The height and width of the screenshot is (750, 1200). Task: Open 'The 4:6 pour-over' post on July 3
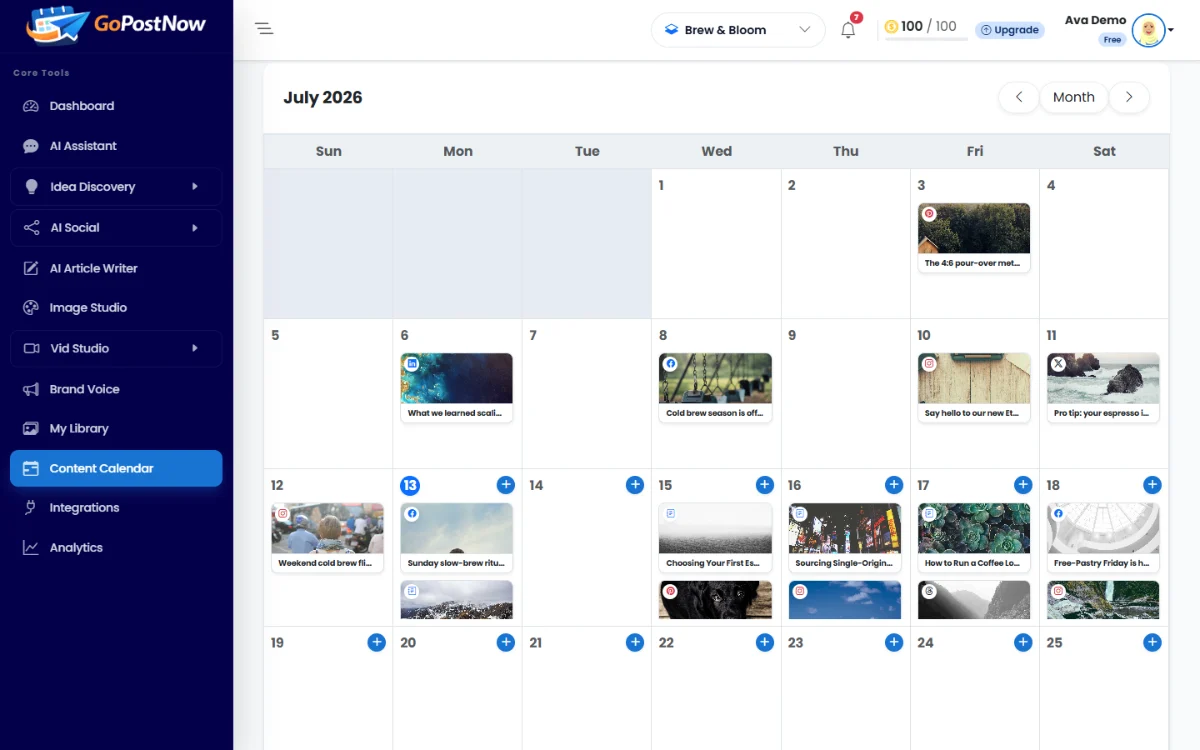point(974,238)
